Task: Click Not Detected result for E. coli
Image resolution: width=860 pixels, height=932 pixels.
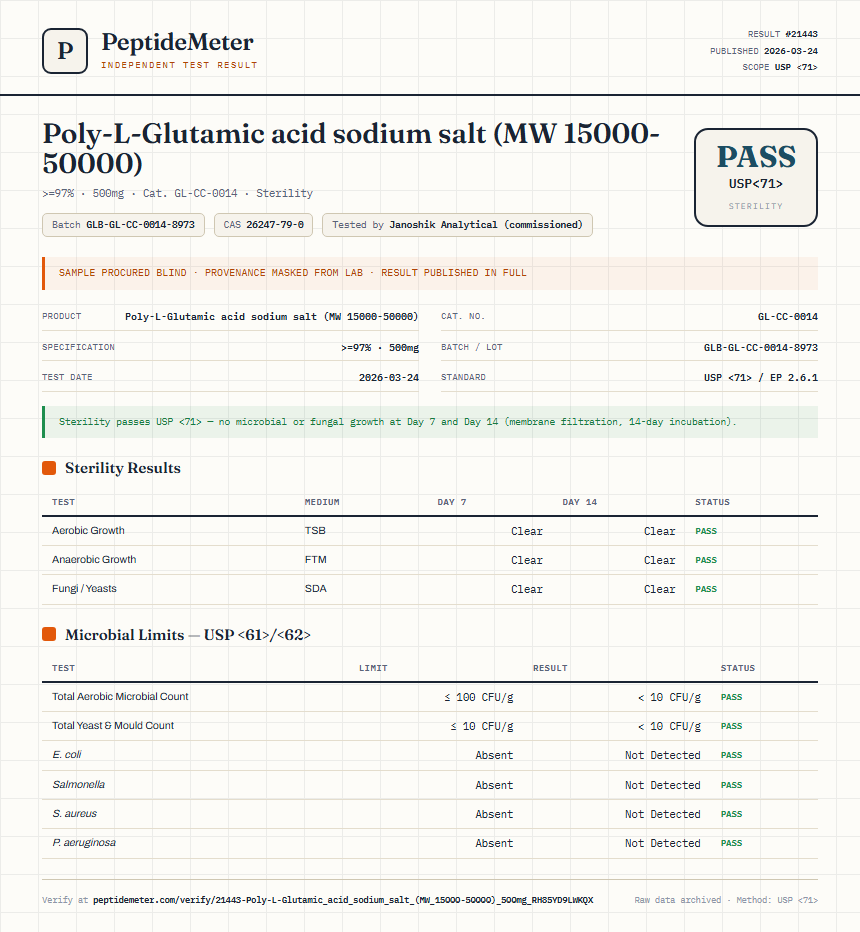Action: (x=663, y=755)
